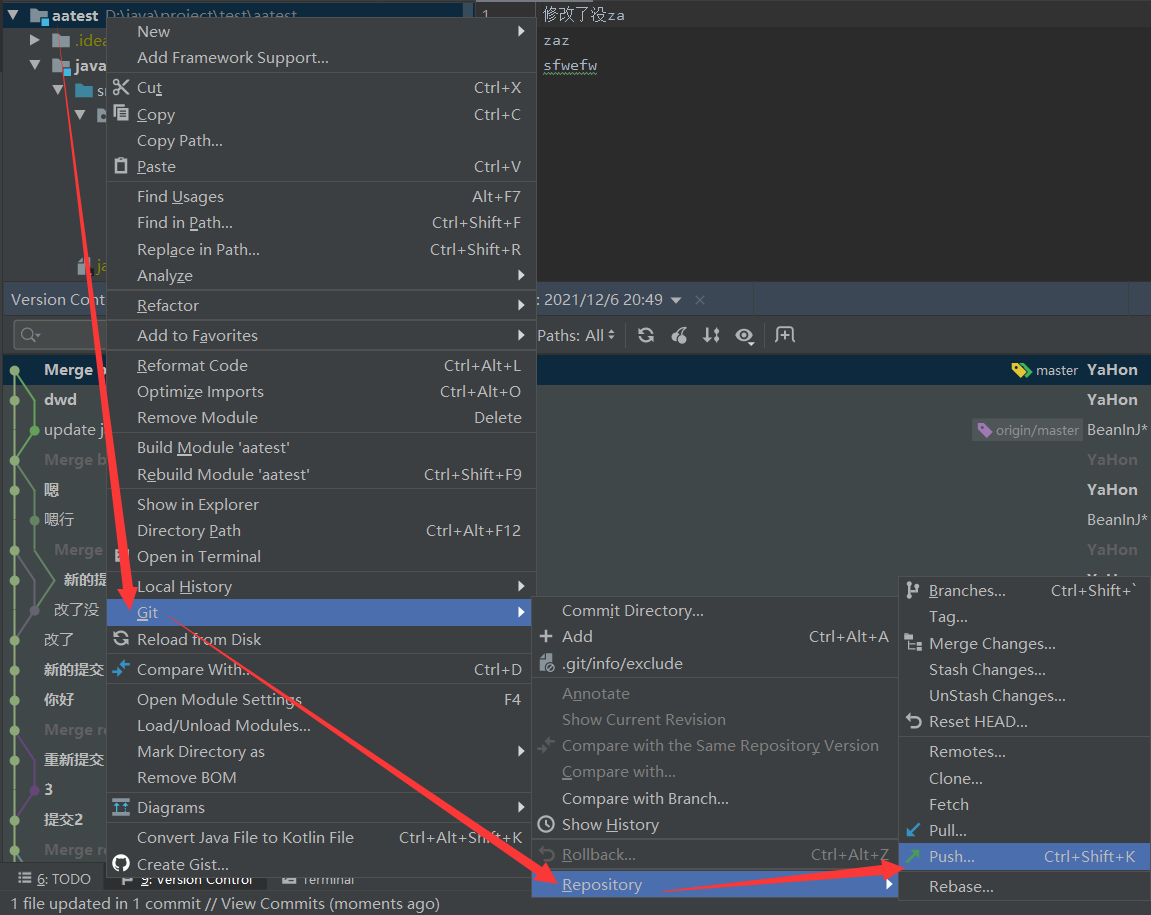Click the plus Add icon in Git submenu
The width and height of the screenshot is (1151, 915).
point(545,637)
